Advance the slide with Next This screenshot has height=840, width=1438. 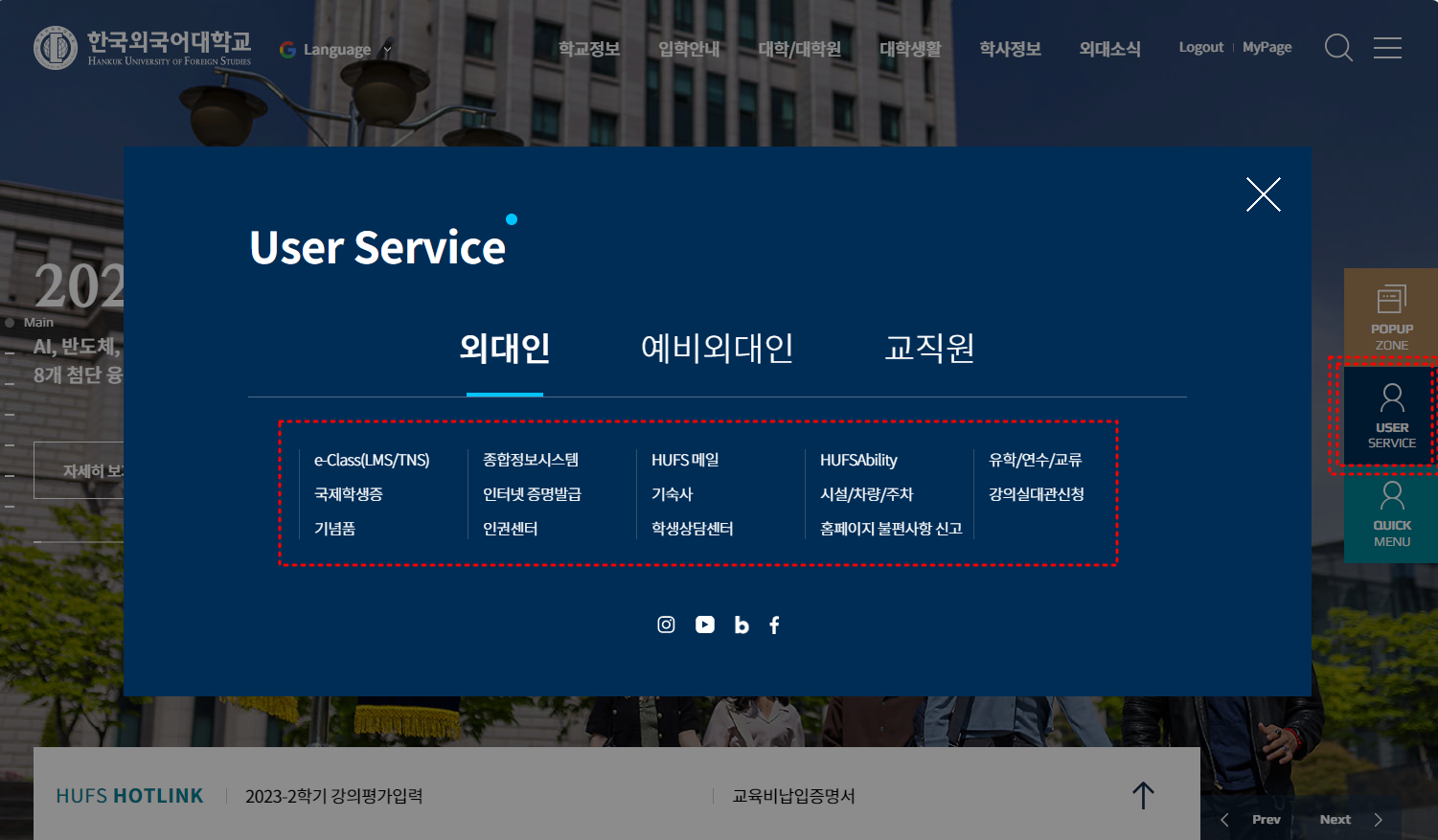pos(1351,820)
